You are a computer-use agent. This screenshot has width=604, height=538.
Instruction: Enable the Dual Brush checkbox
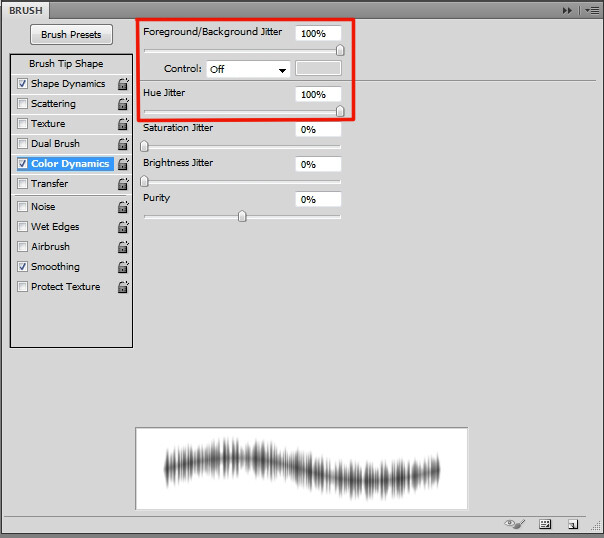(x=22, y=144)
